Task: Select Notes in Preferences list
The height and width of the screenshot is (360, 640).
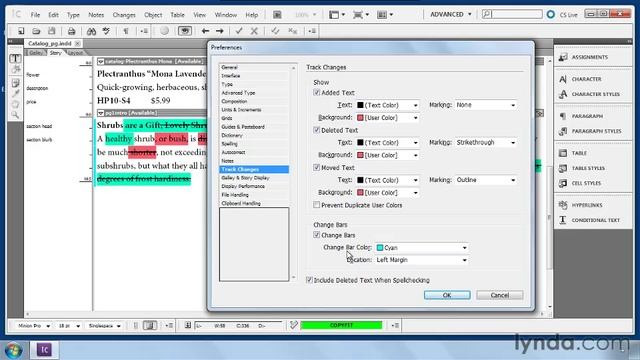Action: 227,161
